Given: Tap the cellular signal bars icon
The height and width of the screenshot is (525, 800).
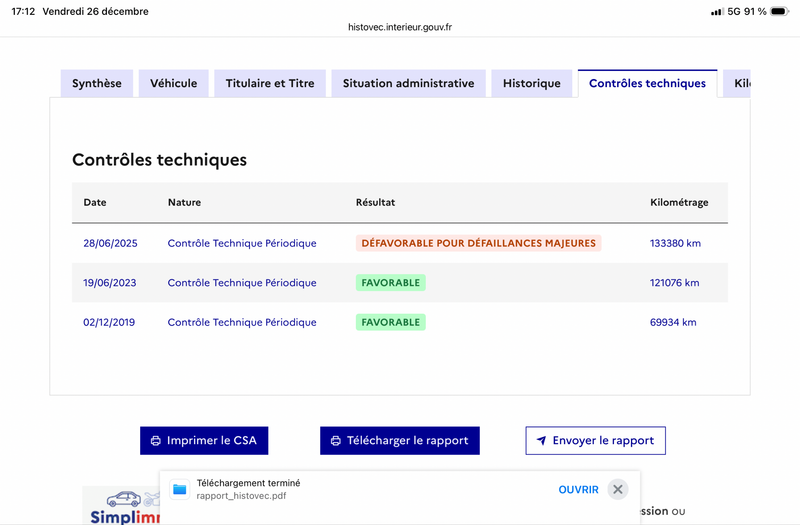Looking at the screenshot, I should point(716,12).
